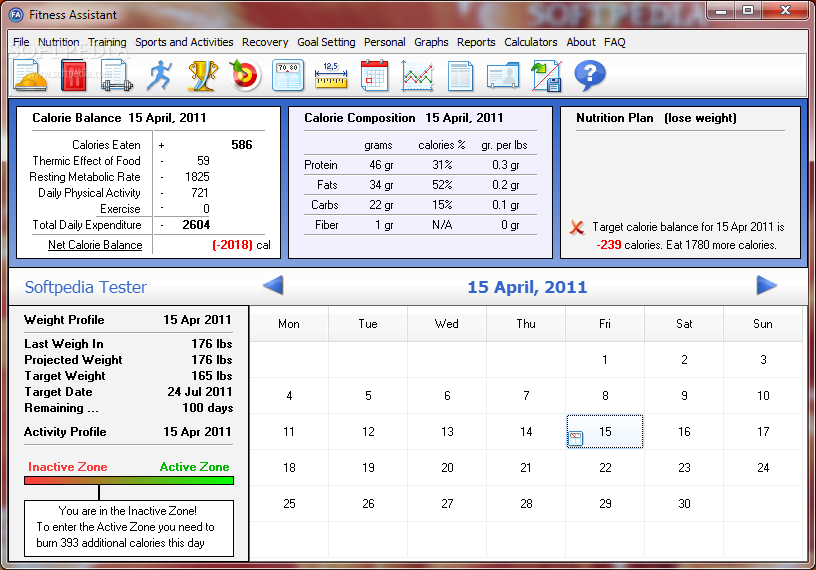This screenshot has height=570, width=816.
Task: Open the Recovery menu
Action: (x=265, y=42)
